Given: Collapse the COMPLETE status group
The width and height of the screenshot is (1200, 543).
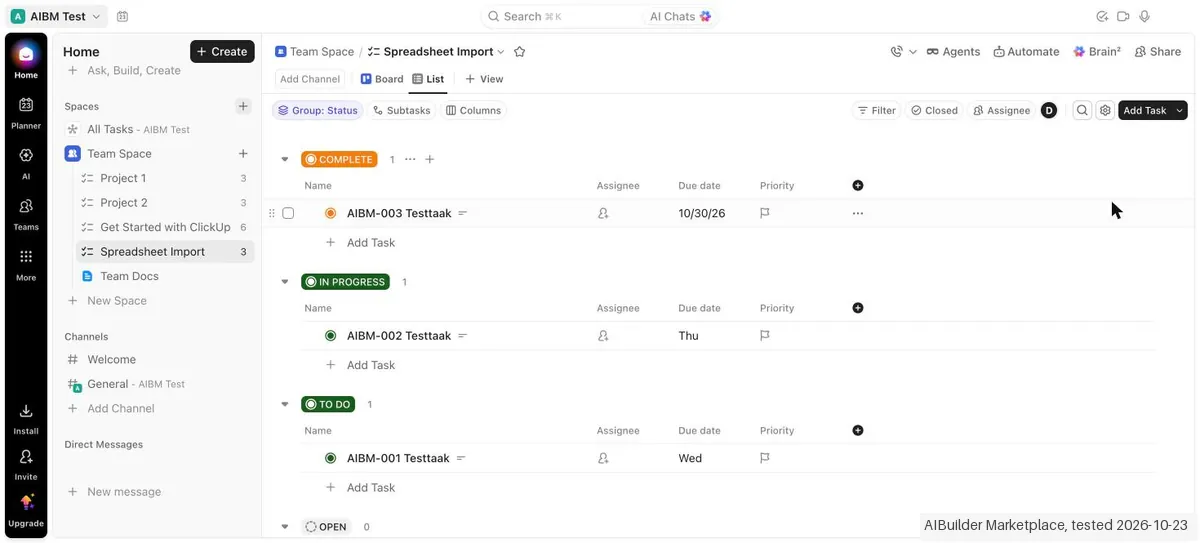Looking at the screenshot, I should coord(285,159).
